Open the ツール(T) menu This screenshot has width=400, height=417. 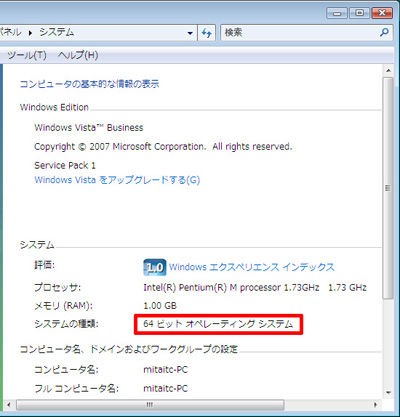coord(27,55)
